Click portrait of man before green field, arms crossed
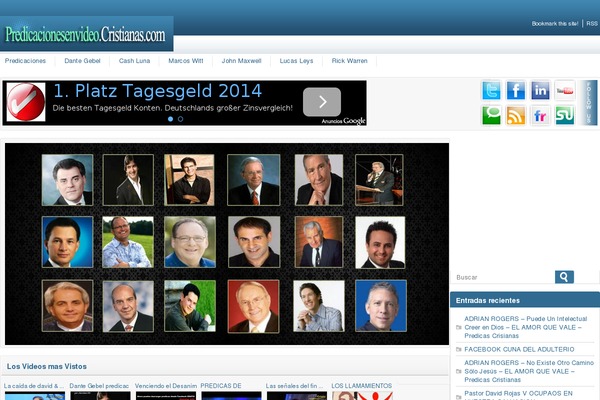Image resolution: width=600 pixels, height=400 pixels. (128, 242)
